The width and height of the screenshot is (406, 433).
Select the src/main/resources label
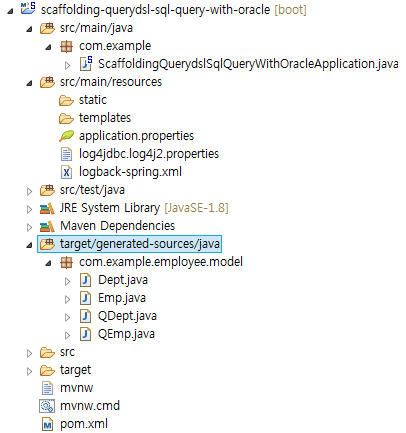[111, 82]
